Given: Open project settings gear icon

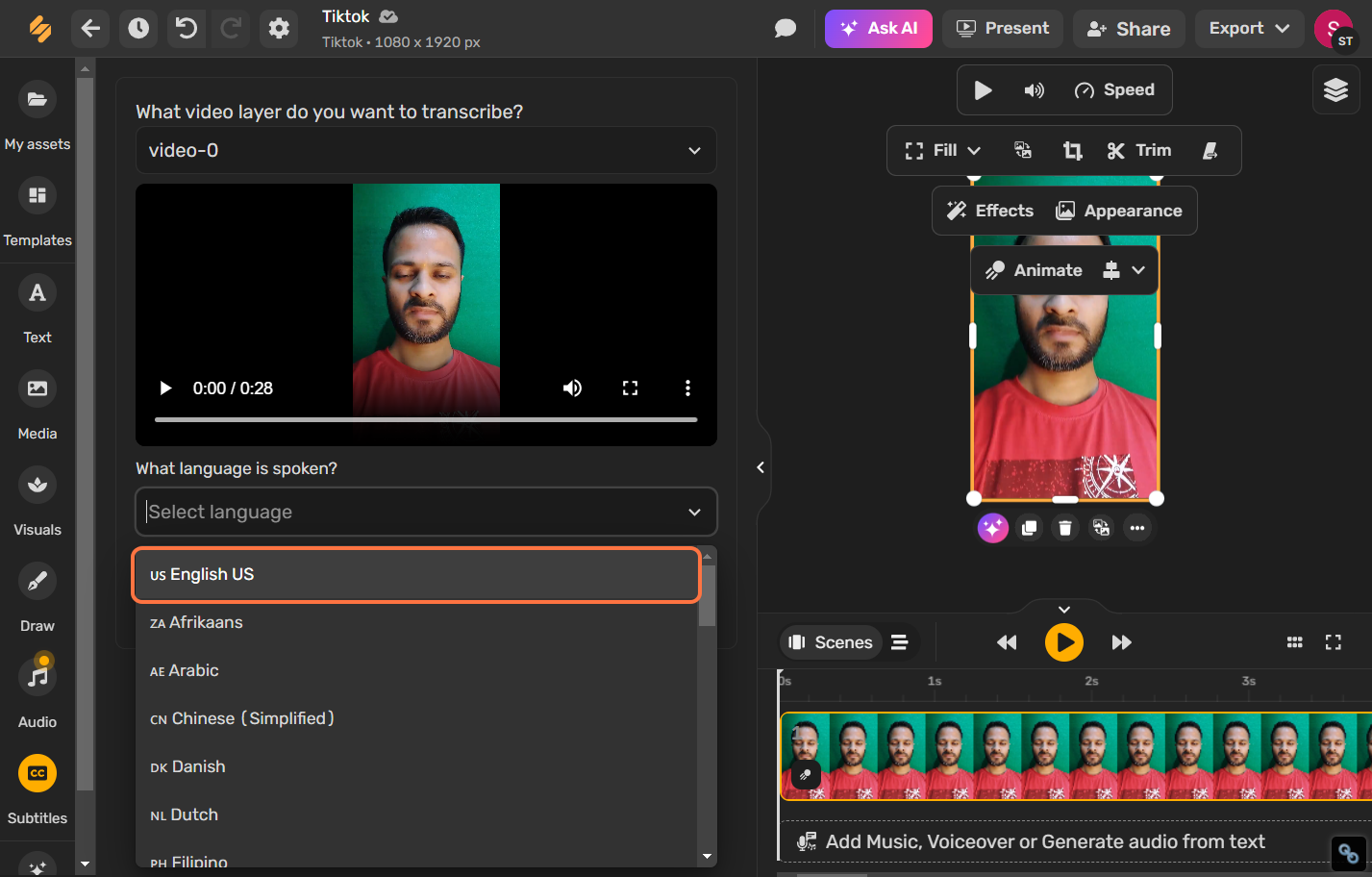Looking at the screenshot, I should (x=279, y=29).
